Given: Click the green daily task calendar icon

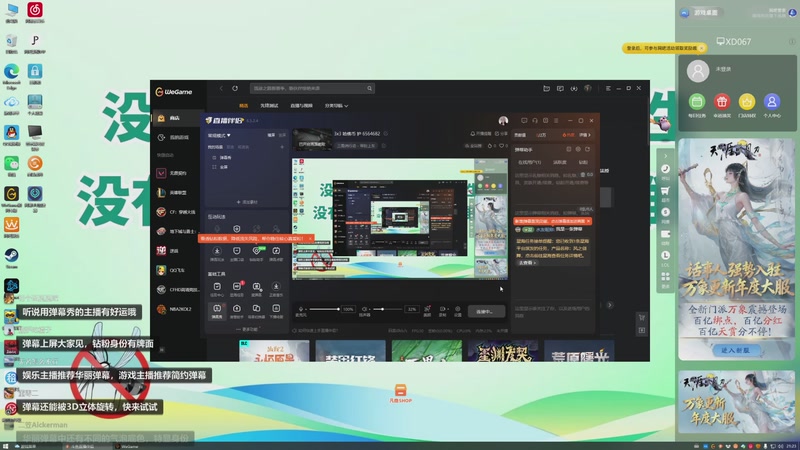Looking at the screenshot, I should (696, 102).
